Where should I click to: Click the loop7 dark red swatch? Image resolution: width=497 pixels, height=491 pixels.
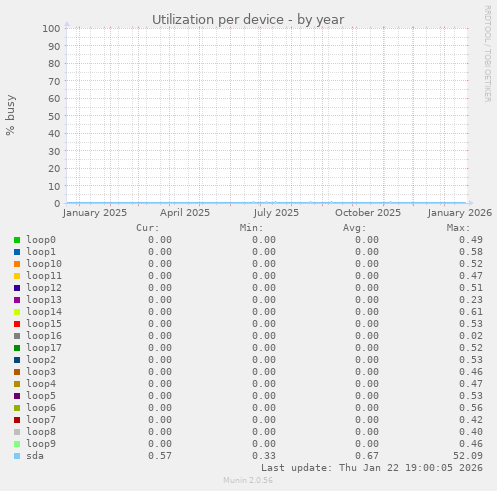tap(17, 420)
